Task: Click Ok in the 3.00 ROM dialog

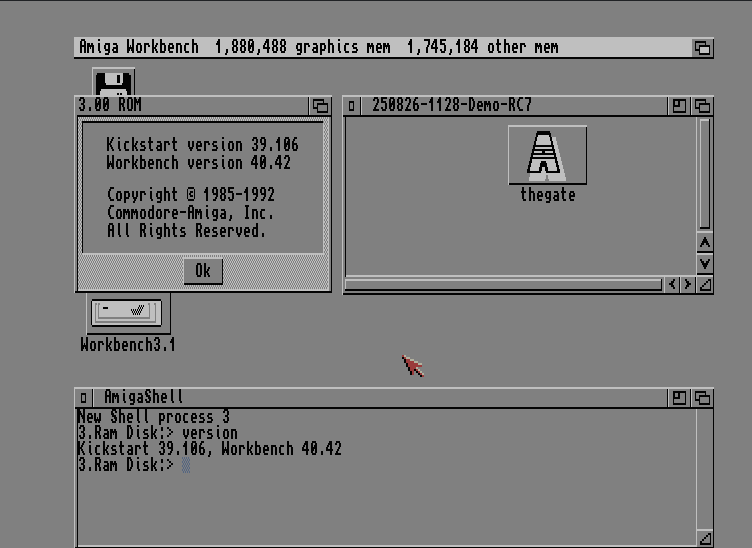Action: (203, 271)
